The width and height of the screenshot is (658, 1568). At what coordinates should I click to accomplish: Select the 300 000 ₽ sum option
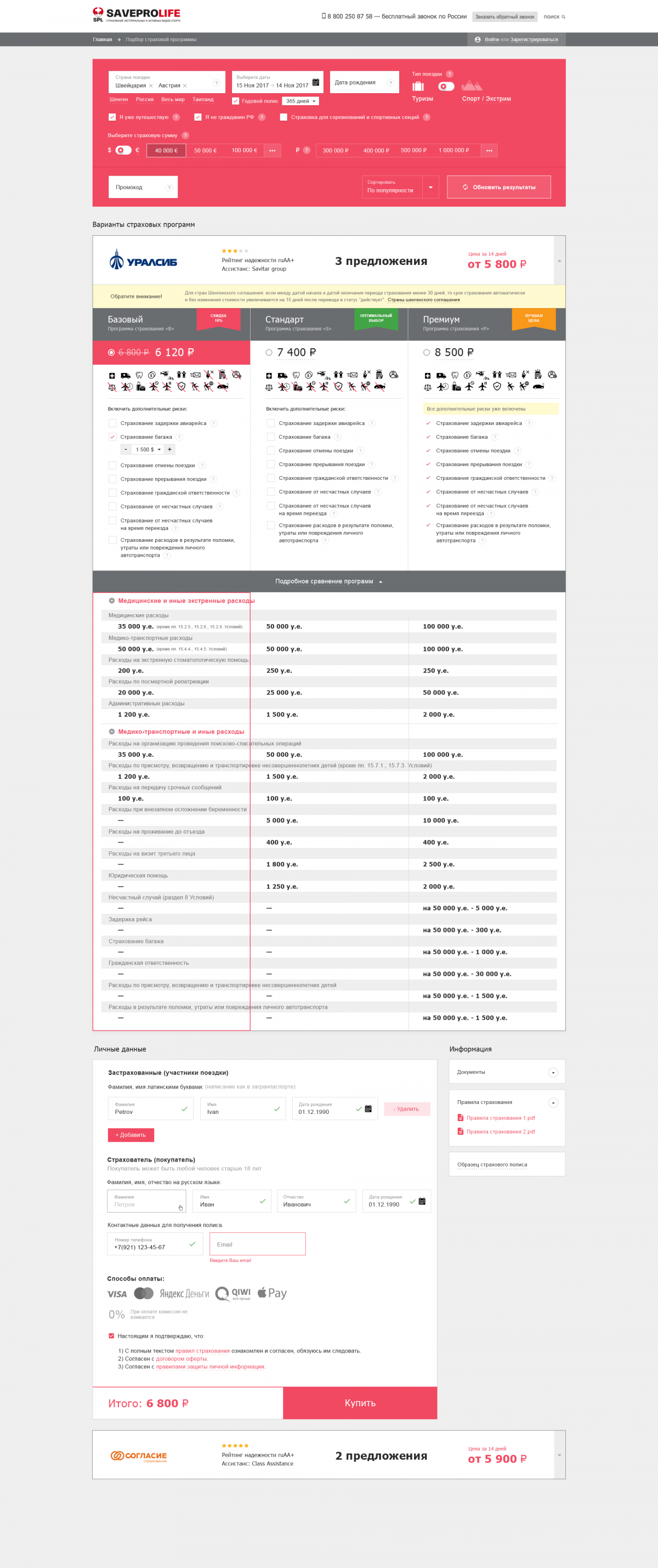coord(336,150)
